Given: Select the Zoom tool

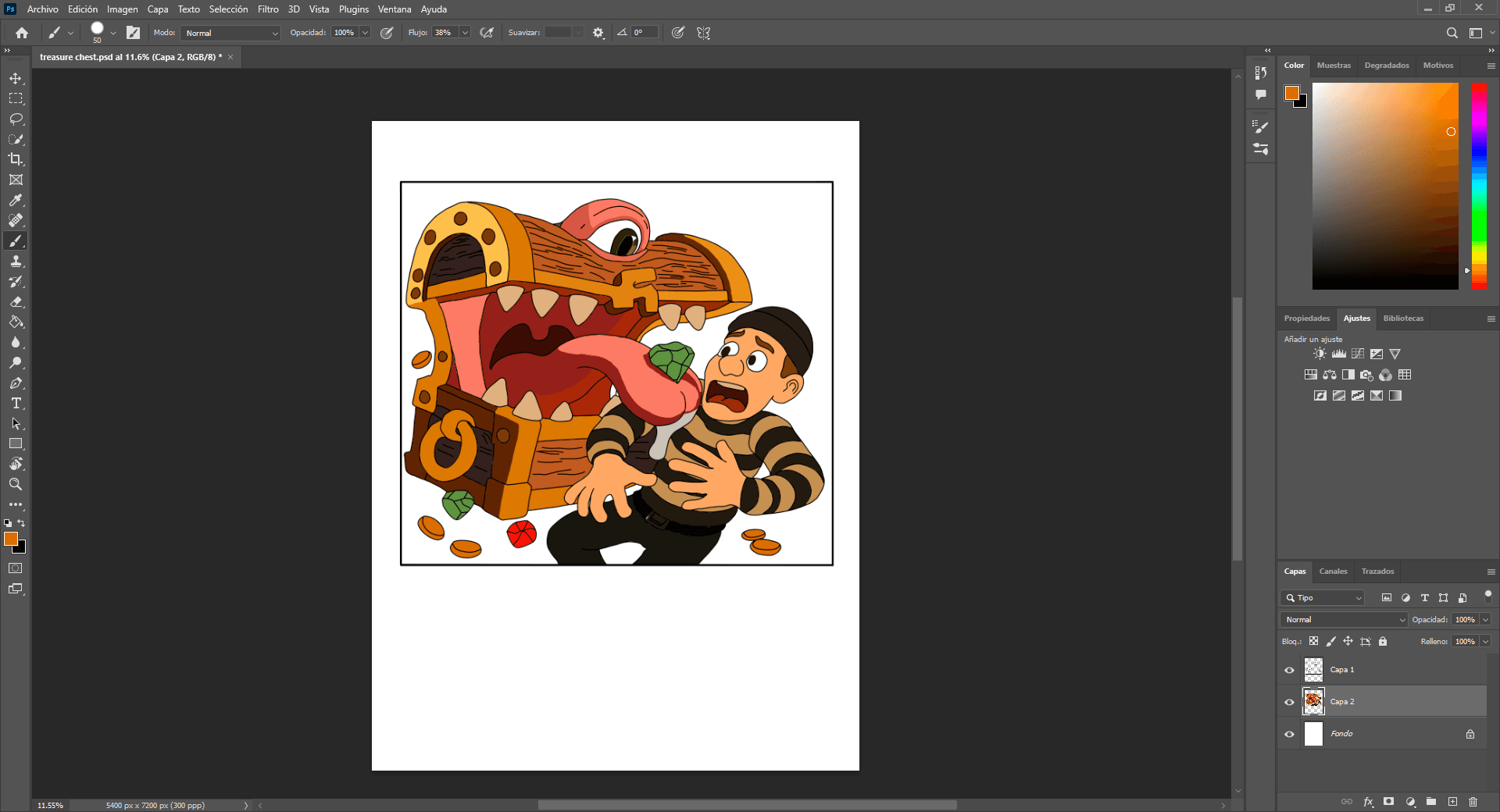Looking at the screenshot, I should point(16,484).
